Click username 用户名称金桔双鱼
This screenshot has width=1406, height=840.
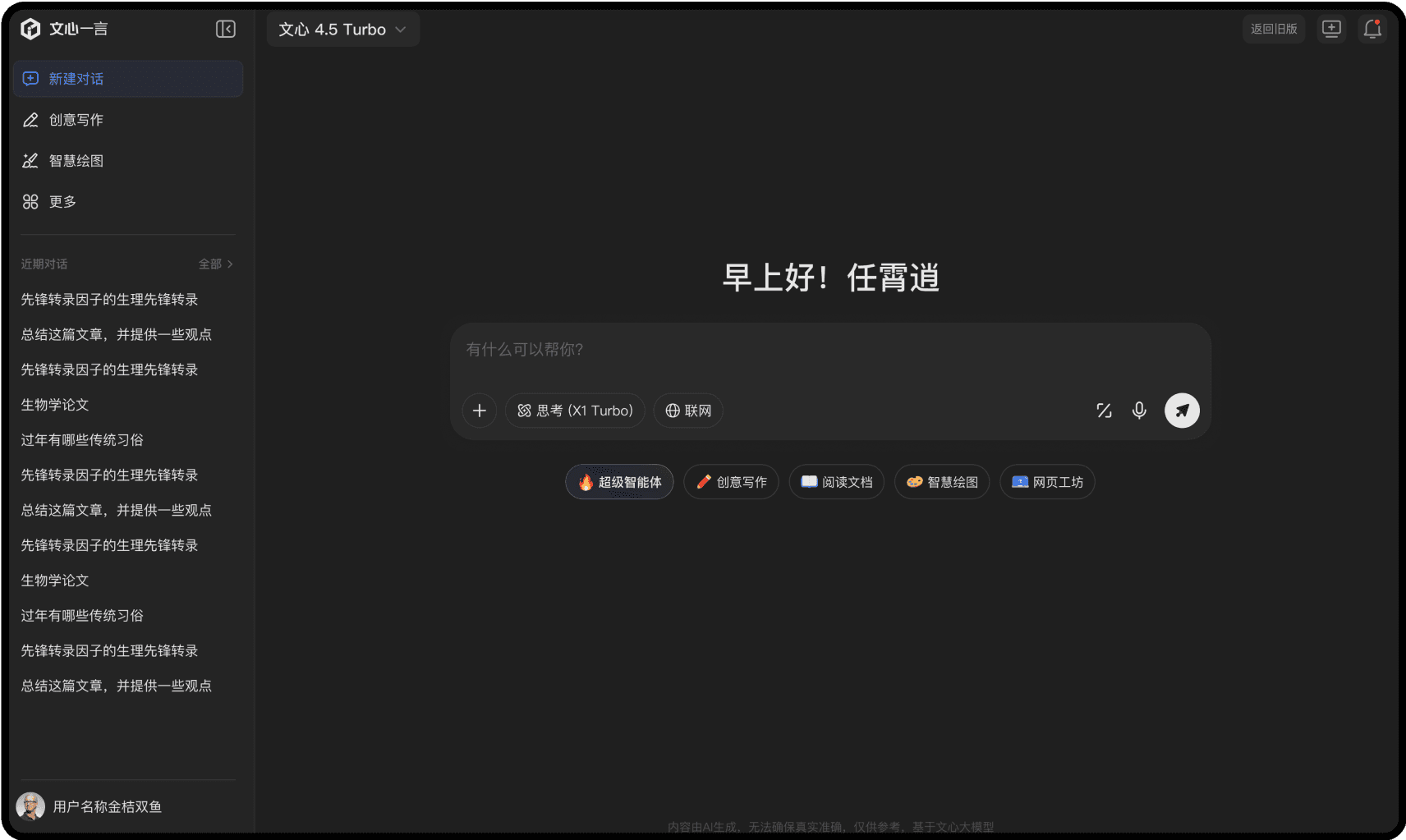pyautogui.click(x=108, y=807)
